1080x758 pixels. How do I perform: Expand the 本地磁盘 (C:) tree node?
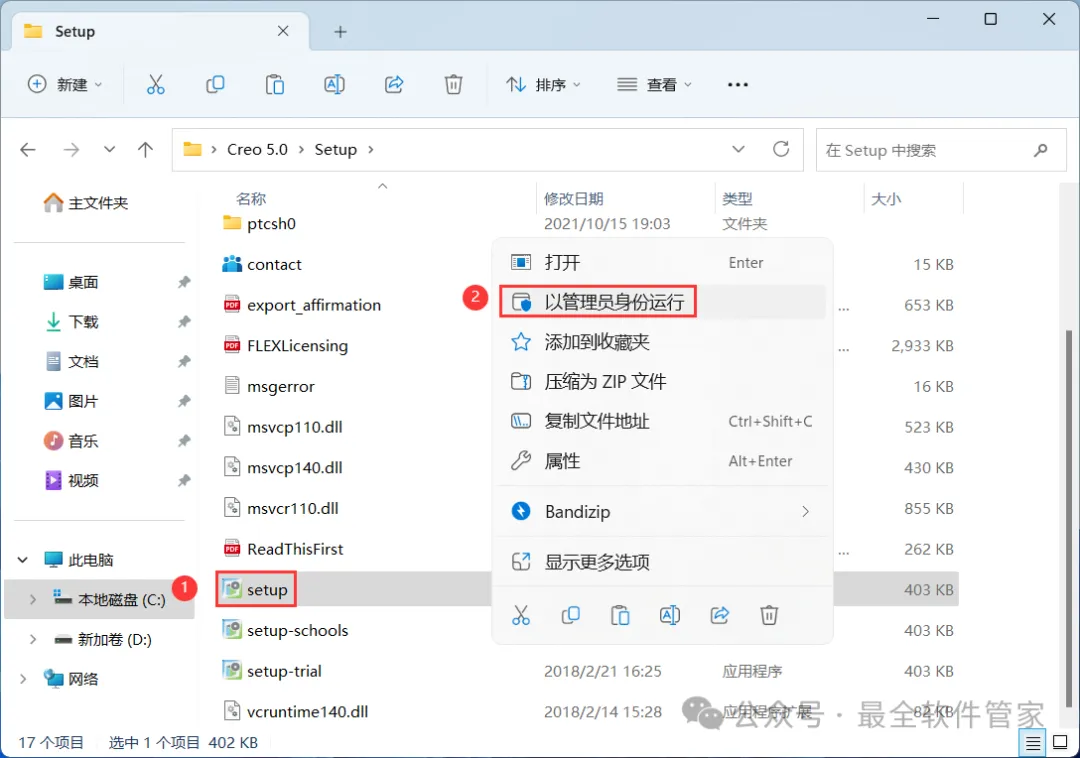tap(32, 600)
